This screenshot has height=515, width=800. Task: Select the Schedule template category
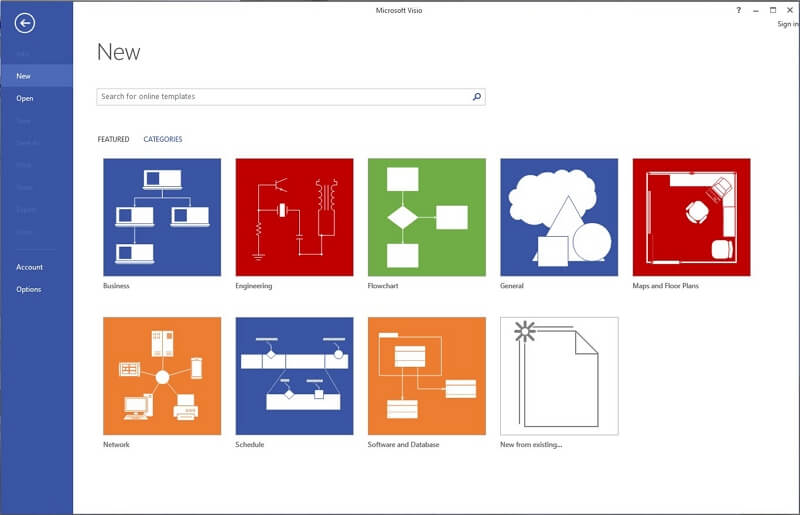[x=294, y=376]
